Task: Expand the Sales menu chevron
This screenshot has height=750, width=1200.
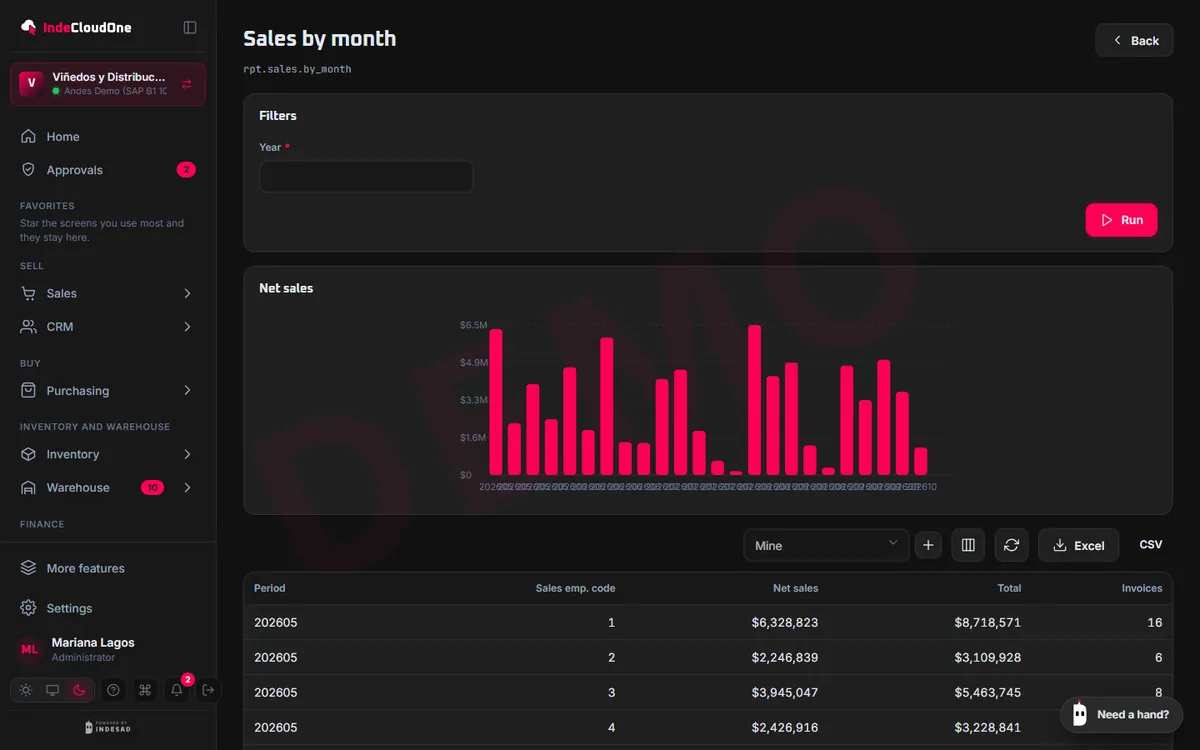Action: click(187, 293)
